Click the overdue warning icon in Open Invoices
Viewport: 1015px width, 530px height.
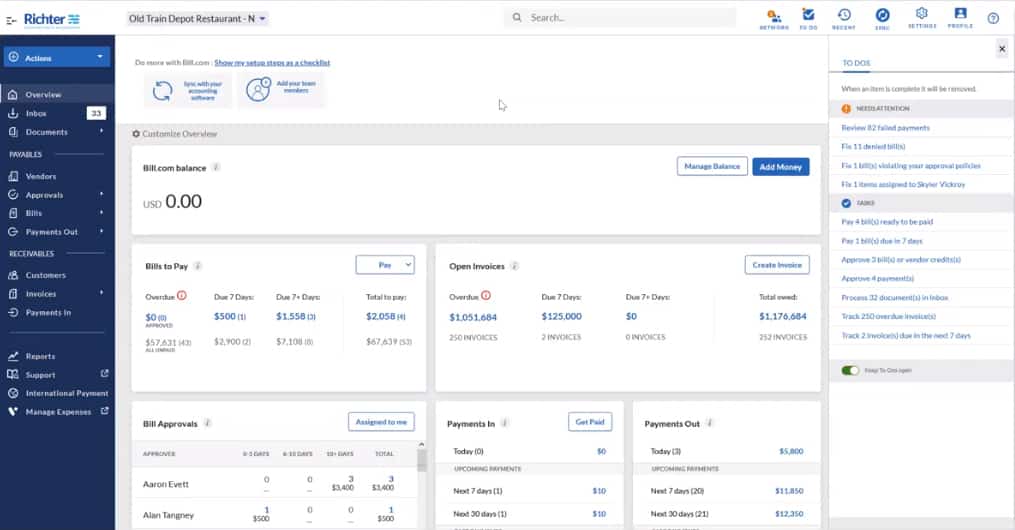pos(485,296)
